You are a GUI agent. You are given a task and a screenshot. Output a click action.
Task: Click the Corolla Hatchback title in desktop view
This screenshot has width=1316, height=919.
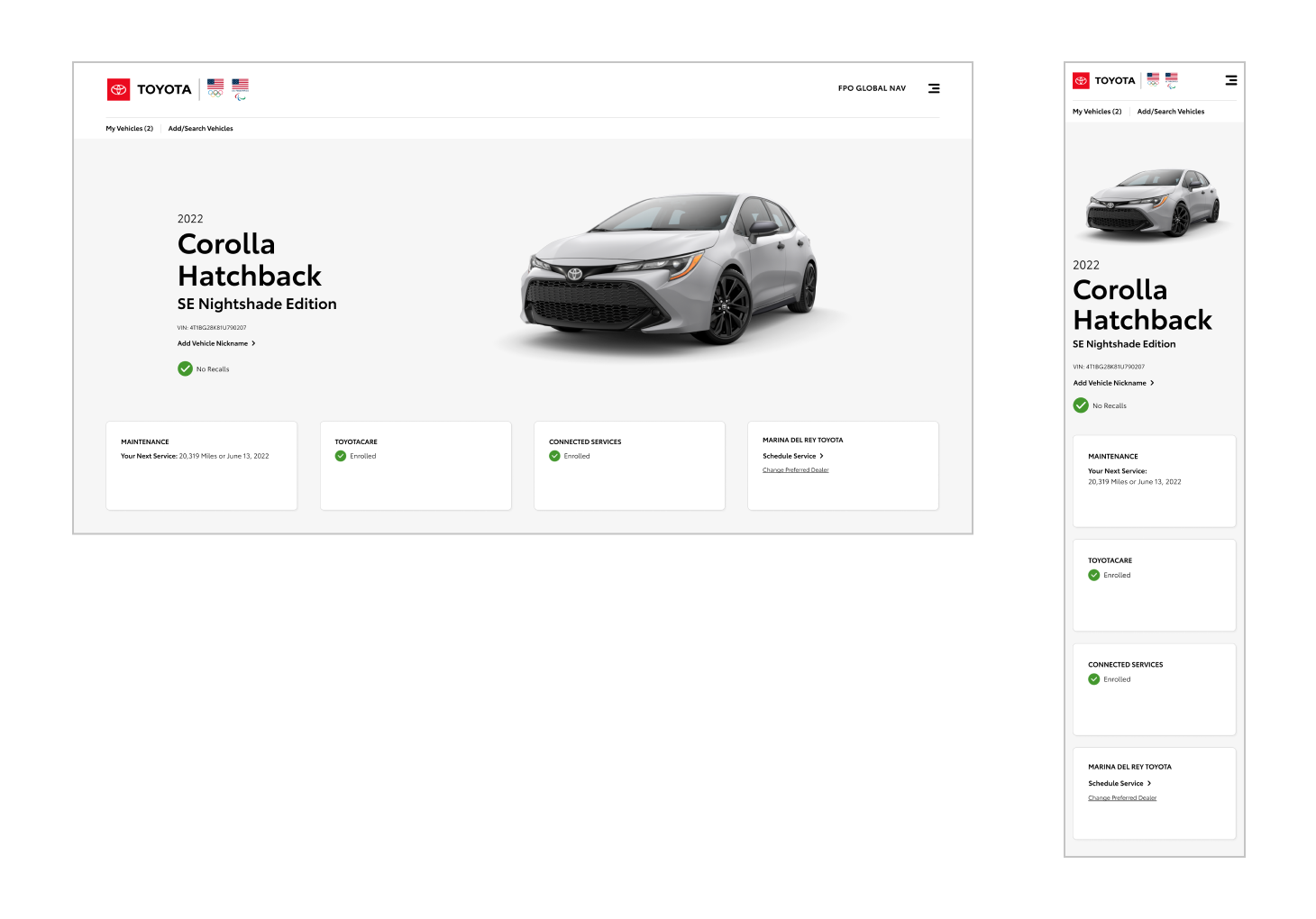pyautogui.click(x=250, y=259)
